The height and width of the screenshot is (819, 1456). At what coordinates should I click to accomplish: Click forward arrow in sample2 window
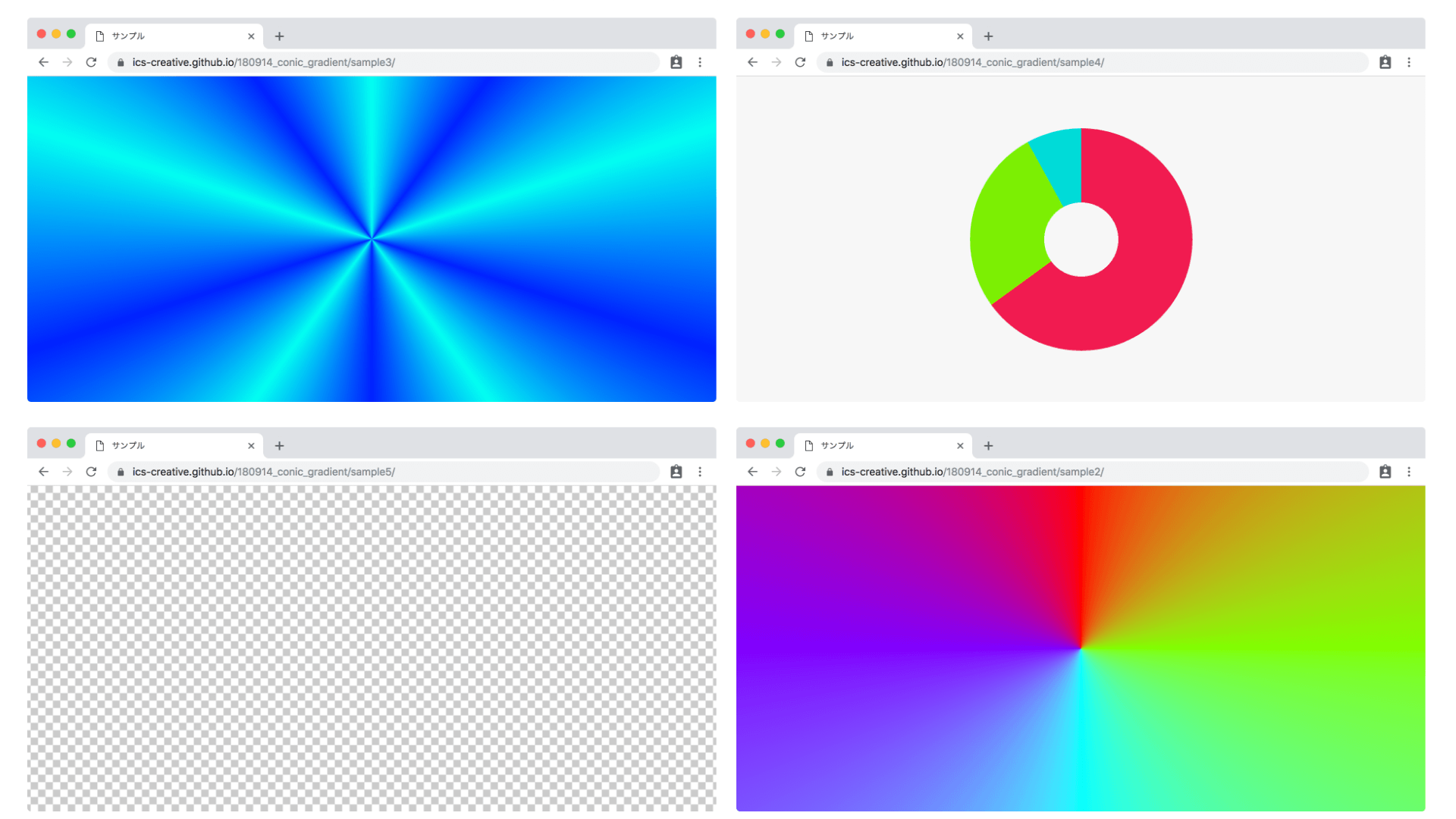coord(777,472)
